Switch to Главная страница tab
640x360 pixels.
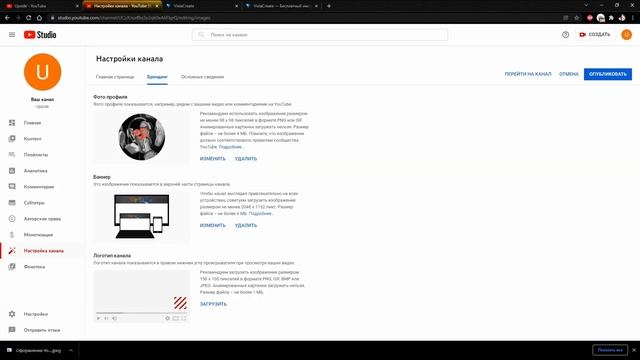pyautogui.click(x=115, y=77)
